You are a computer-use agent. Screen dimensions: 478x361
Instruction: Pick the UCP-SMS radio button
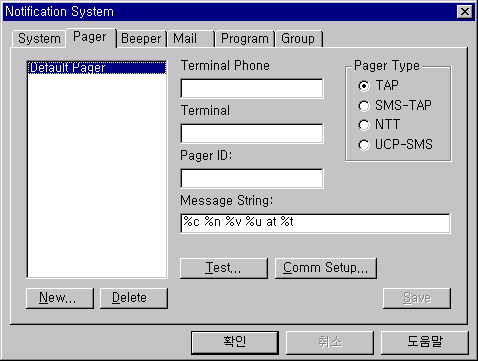point(396,144)
